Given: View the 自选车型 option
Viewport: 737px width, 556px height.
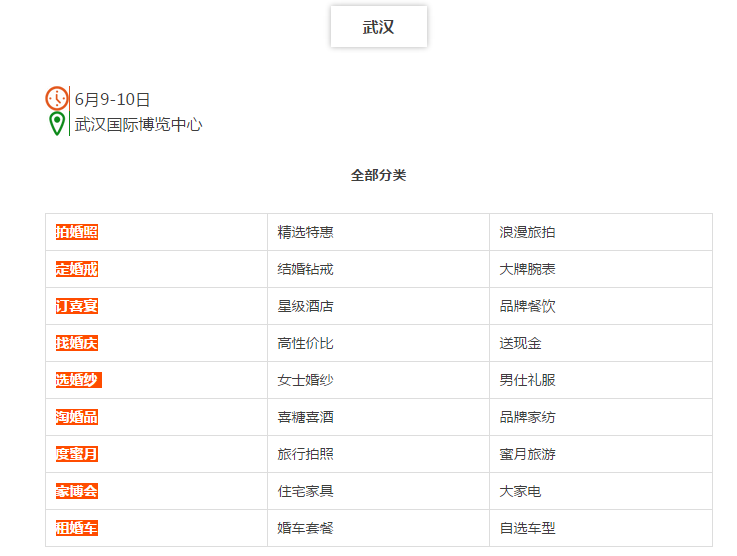Looking at the screenshot, I should pyautogui.click(x=527, y=528).
